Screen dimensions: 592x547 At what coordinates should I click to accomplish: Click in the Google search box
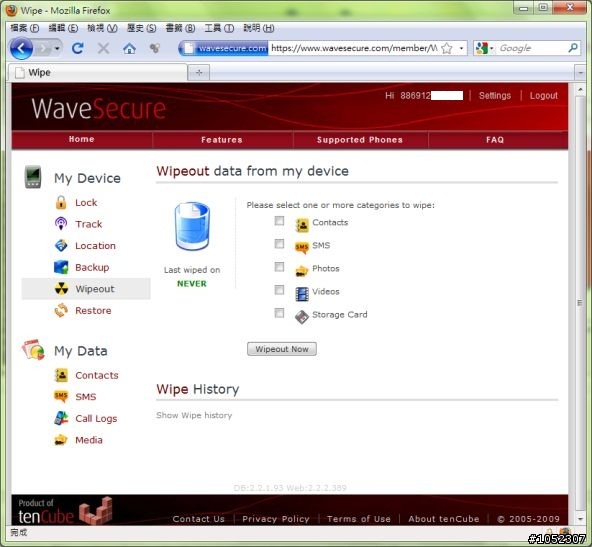pos(531,48)
